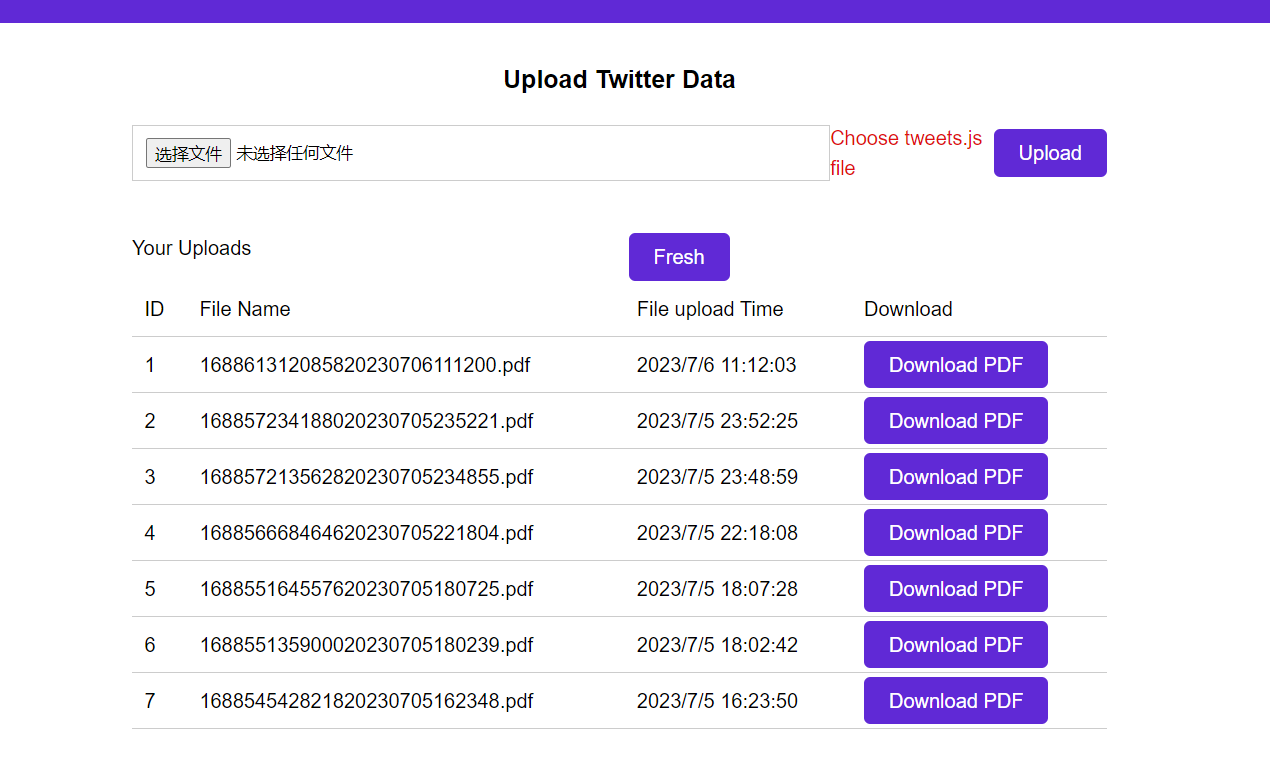Download PDF for upload ID 2

tap(956, 421)
